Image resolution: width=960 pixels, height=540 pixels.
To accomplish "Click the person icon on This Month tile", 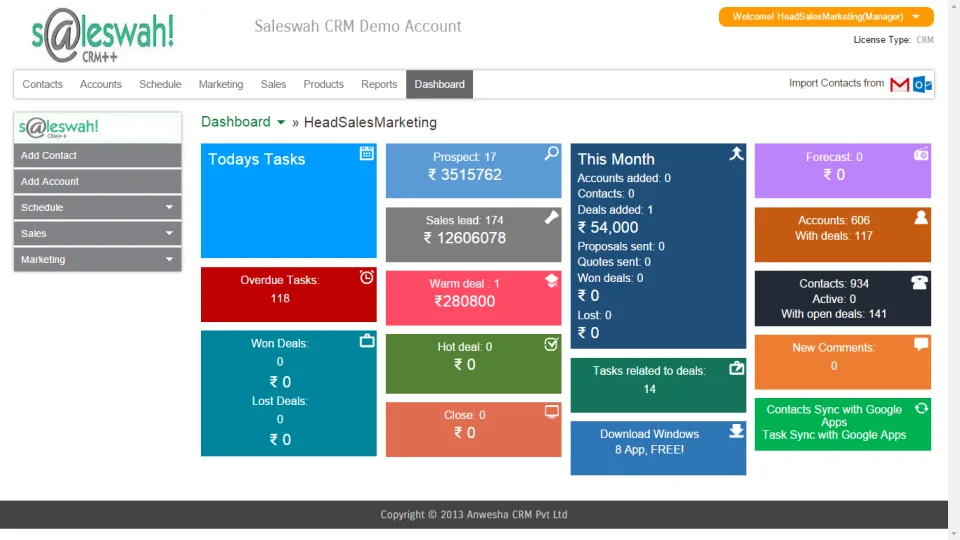I will tap(737, 153).
